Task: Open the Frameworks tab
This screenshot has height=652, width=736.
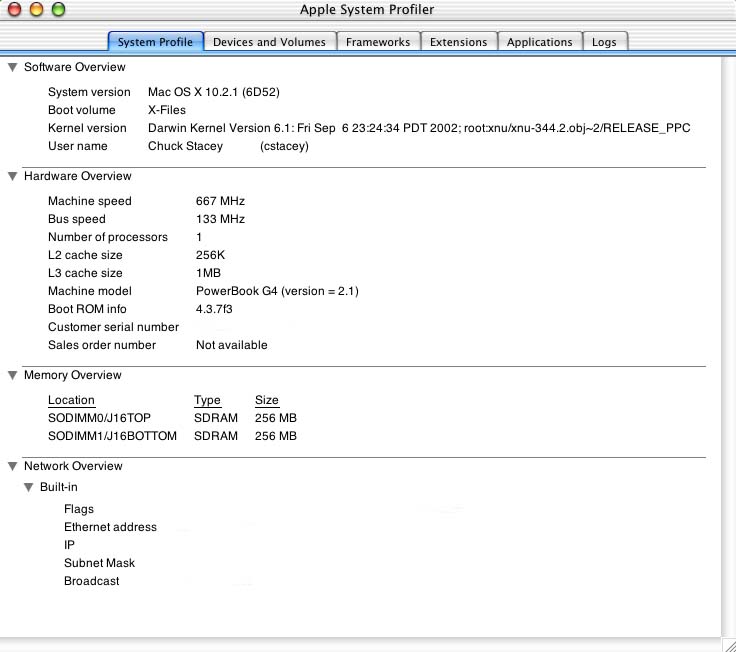Action: pos(378,42)
